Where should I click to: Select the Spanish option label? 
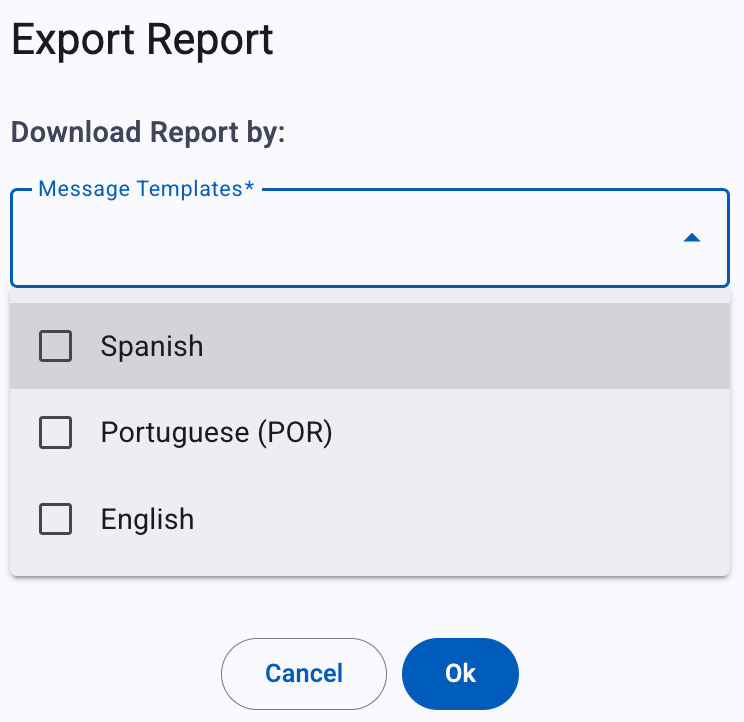click(152, 346)
